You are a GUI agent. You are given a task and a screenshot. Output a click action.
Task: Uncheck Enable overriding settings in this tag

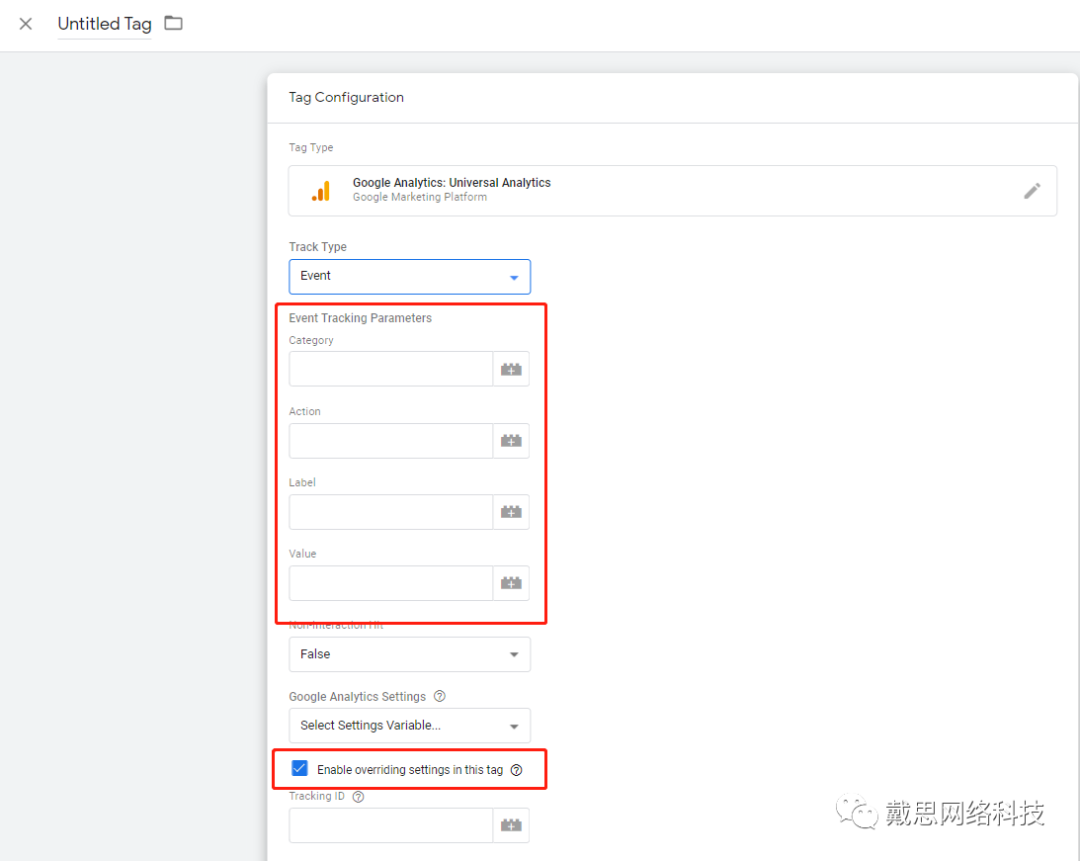300,769
